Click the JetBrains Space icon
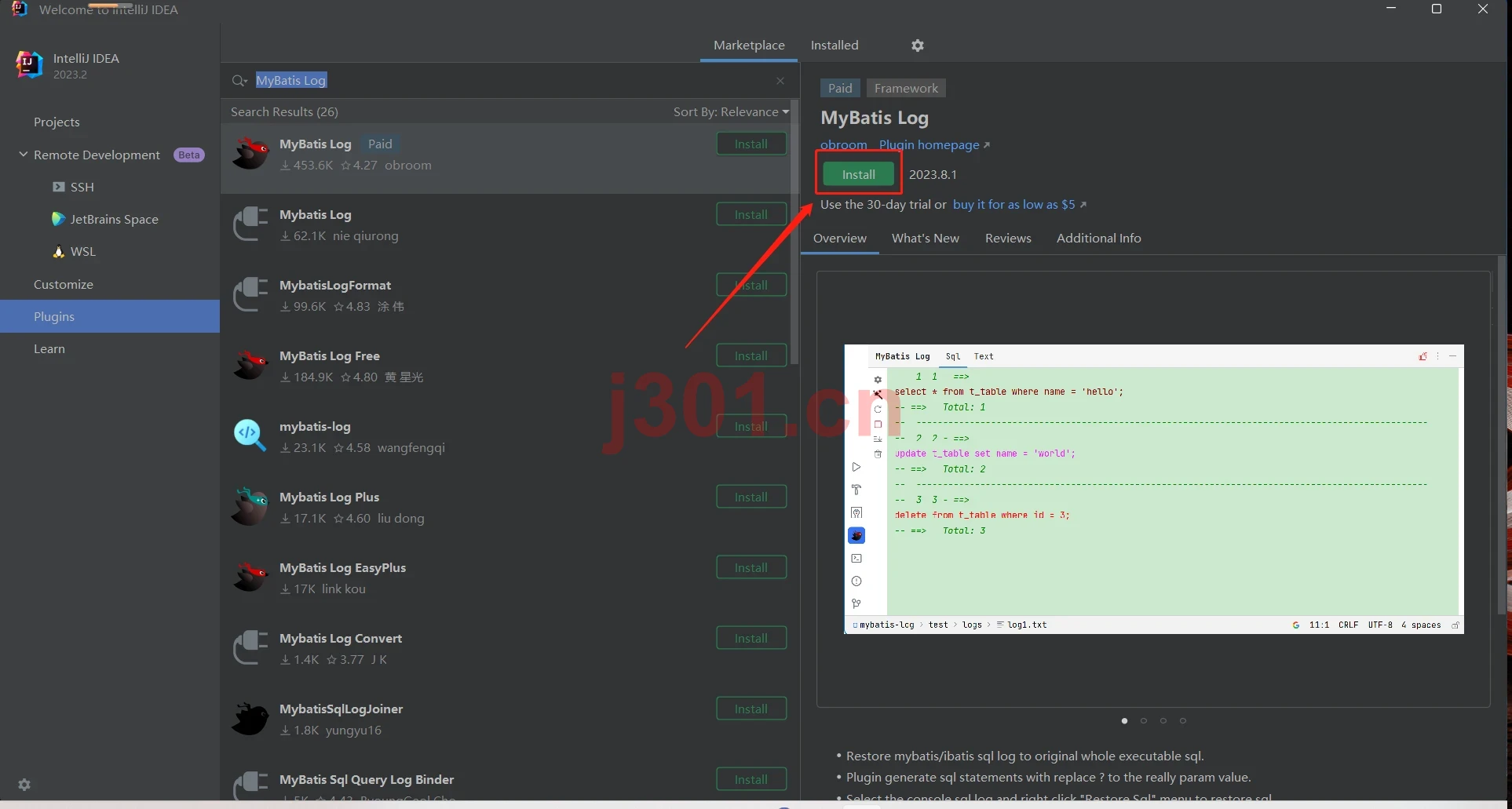Viewport: 1512px width, 809px height. click(58, 219)
